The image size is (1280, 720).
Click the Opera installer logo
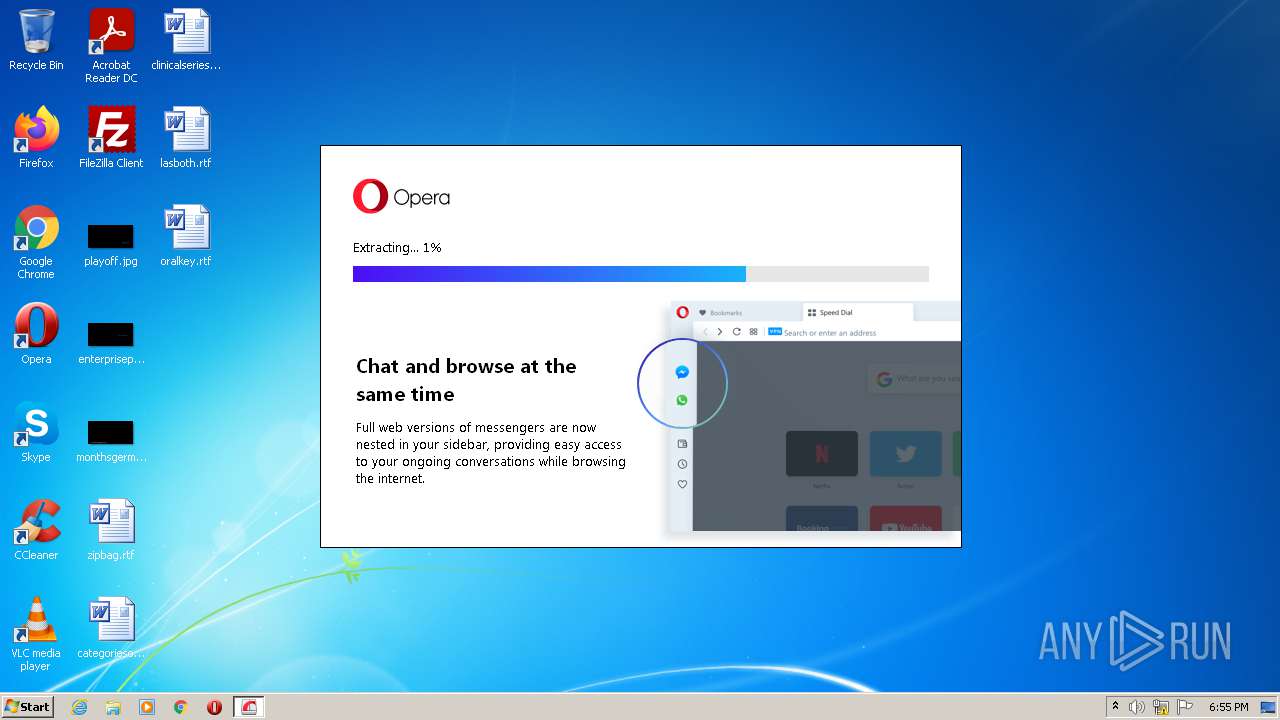401,197
